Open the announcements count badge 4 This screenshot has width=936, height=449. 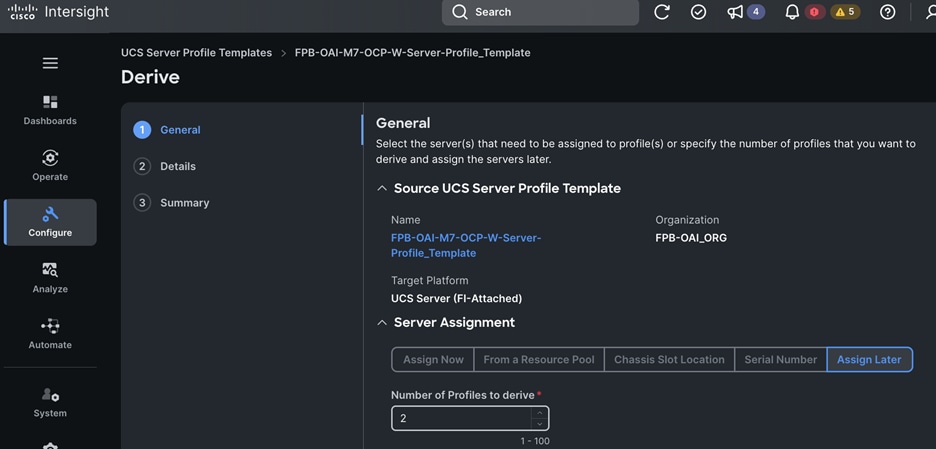pyautogui.click(x=756, y=12)
